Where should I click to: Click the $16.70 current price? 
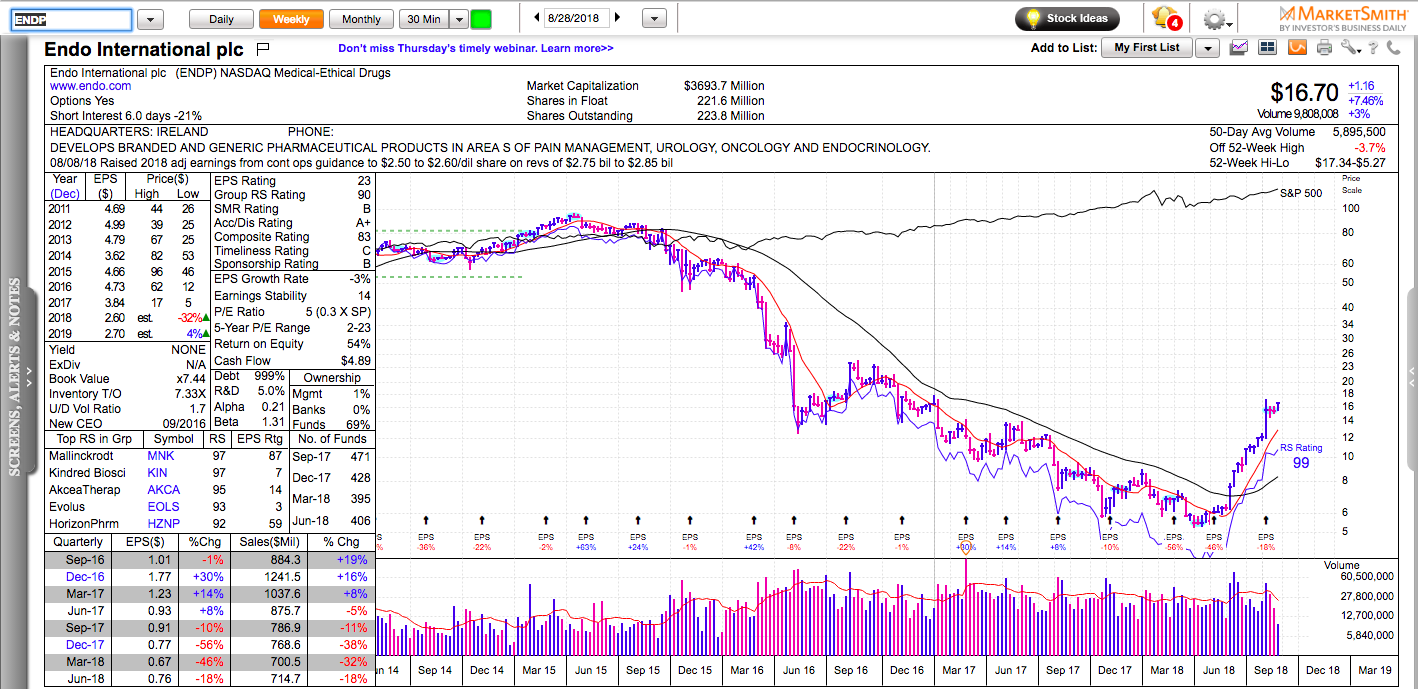(x=1305, y=93)
